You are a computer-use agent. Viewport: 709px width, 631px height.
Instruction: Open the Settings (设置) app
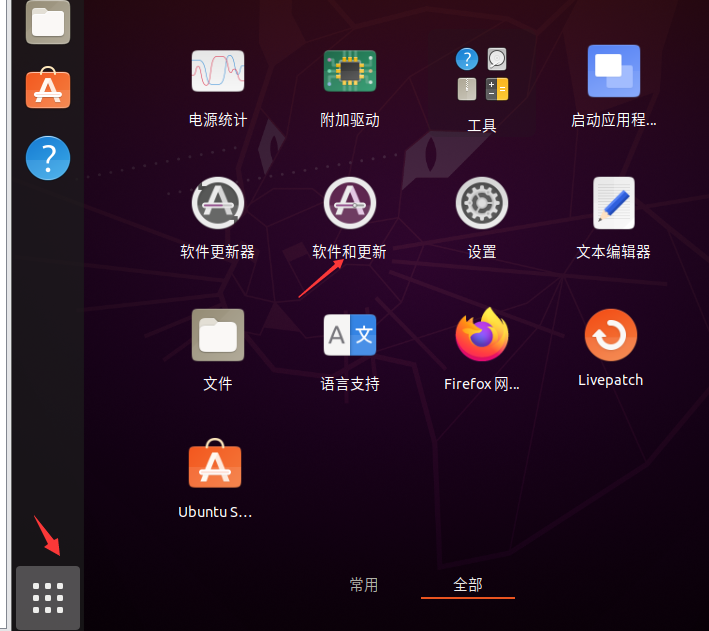click(482, 203)
